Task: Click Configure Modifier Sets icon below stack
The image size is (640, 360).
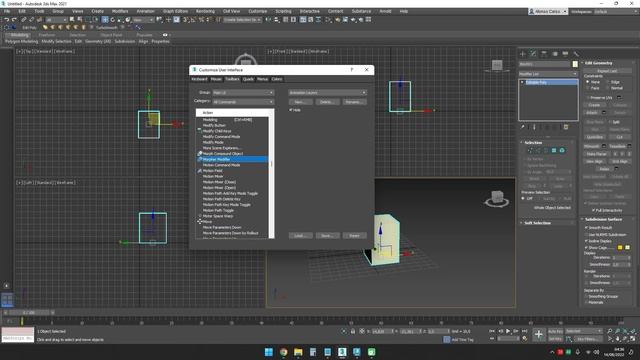Action: click(566, 127)
